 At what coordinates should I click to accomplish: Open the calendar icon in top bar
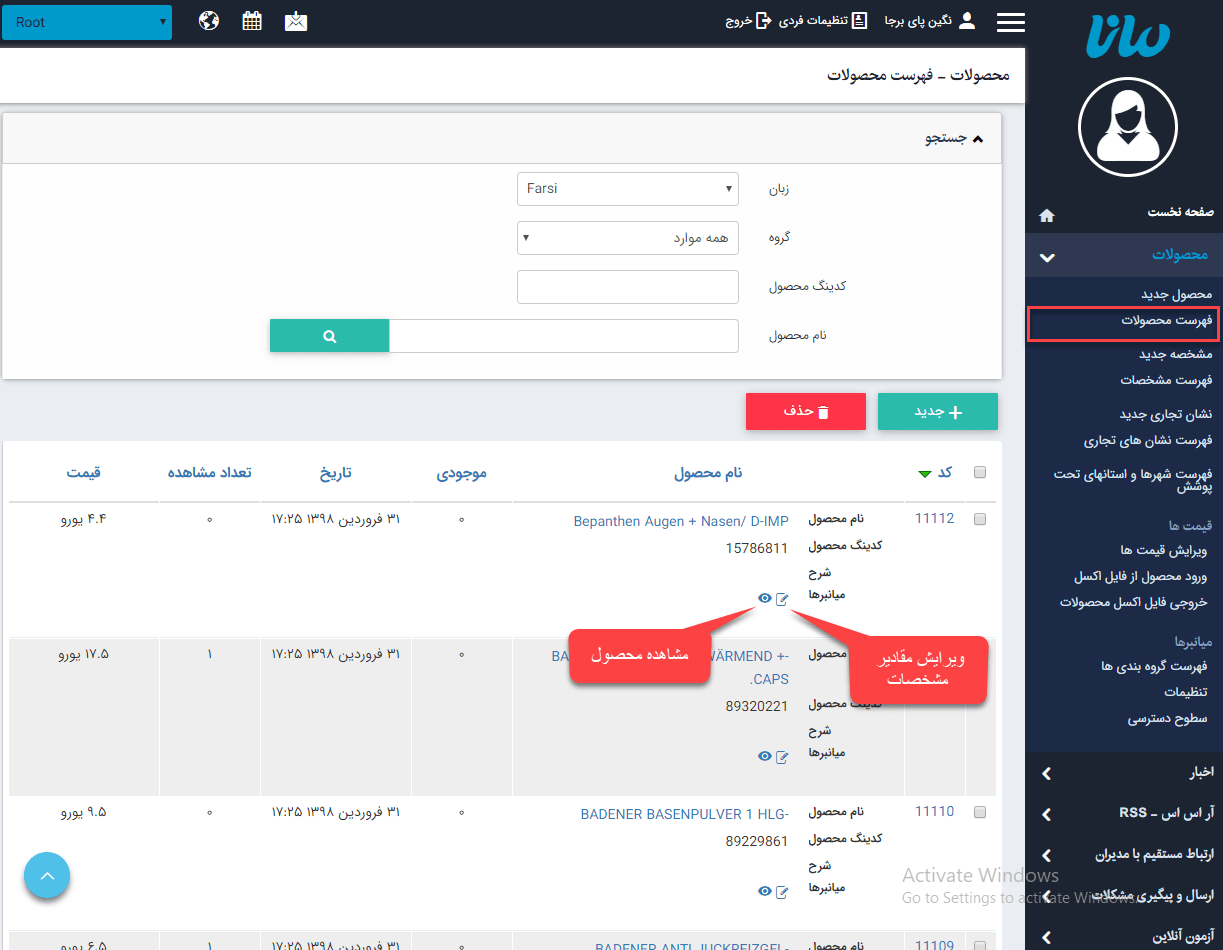click(252, 21)
